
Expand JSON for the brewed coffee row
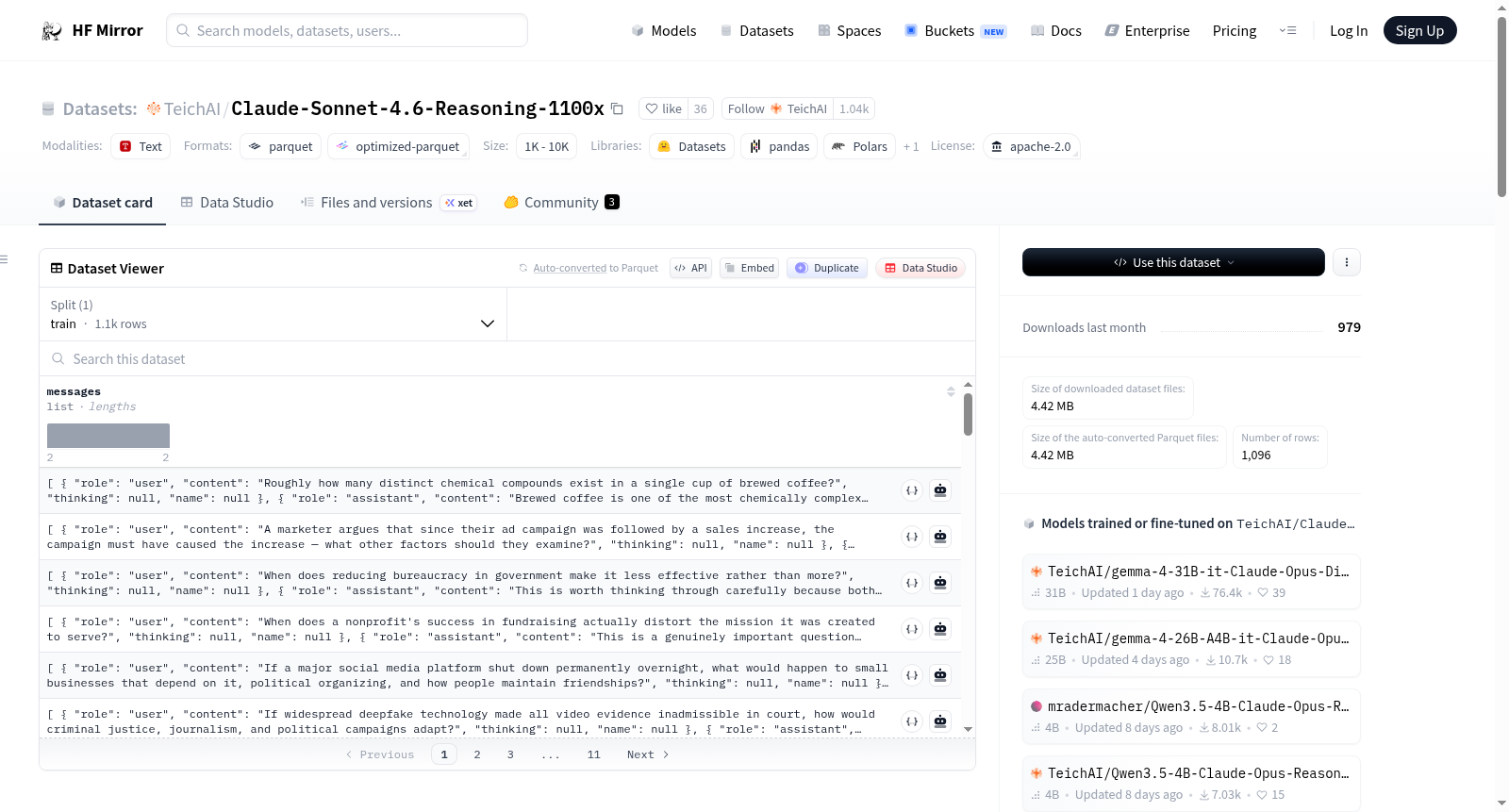tap(911, 490)
